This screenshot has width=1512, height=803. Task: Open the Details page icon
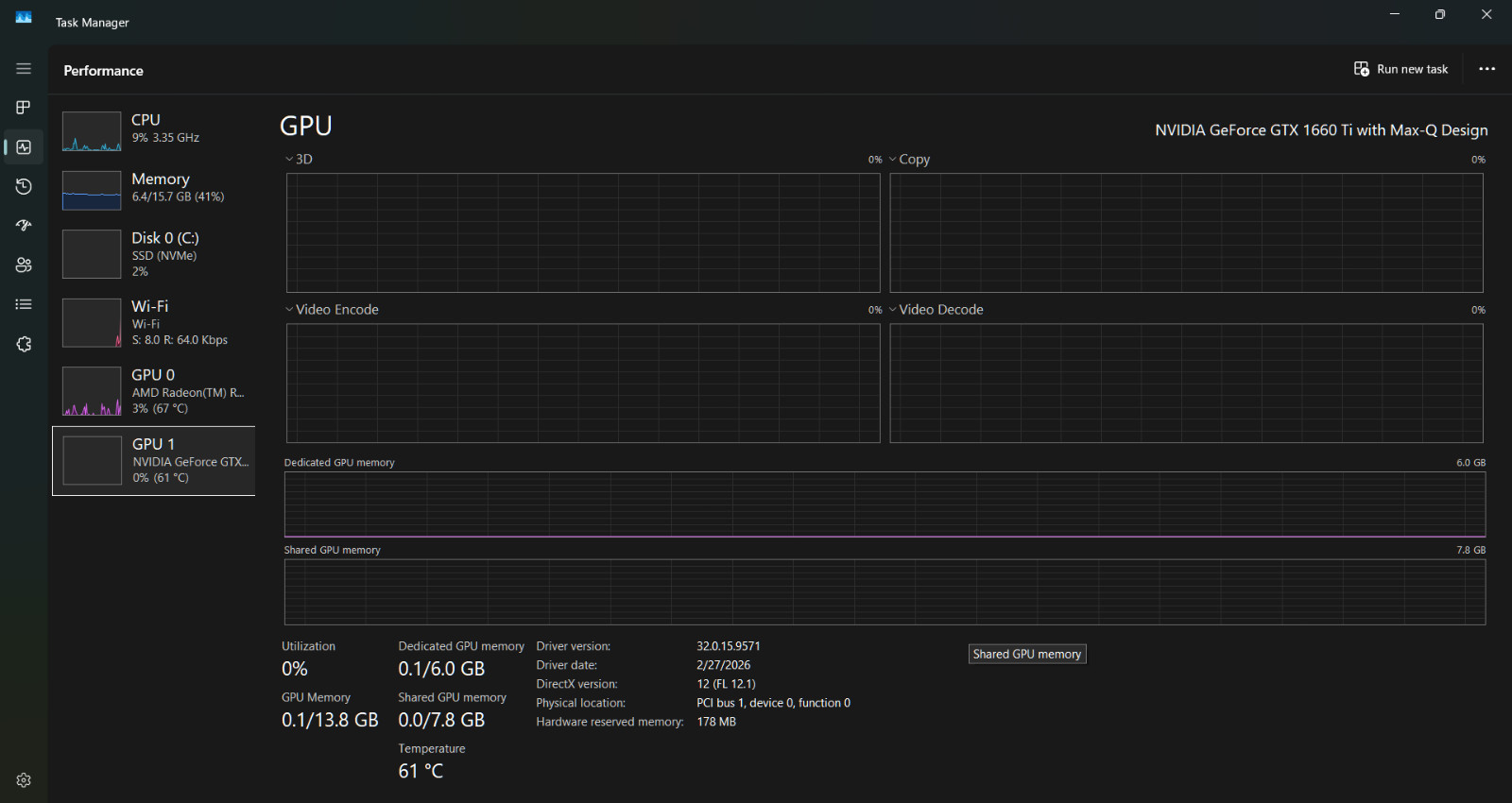point(24,304)
